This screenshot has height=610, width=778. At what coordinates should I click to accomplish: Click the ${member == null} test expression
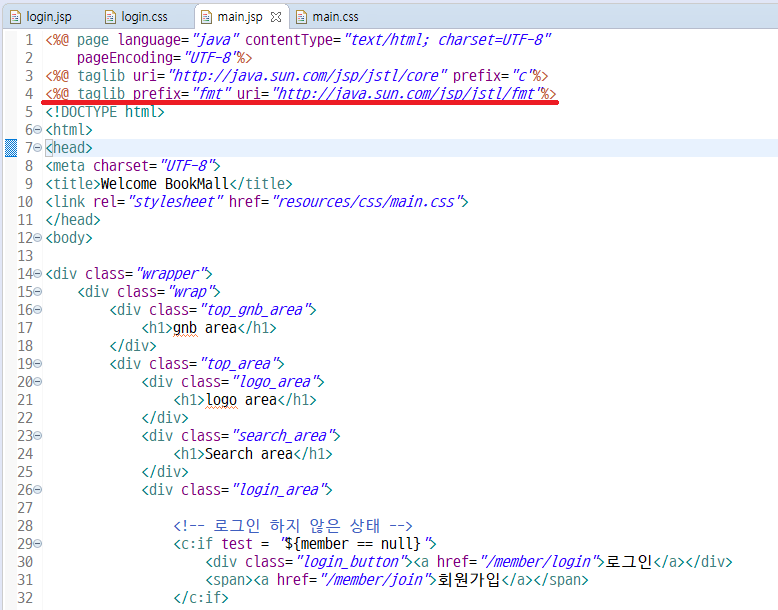(355, 544)
